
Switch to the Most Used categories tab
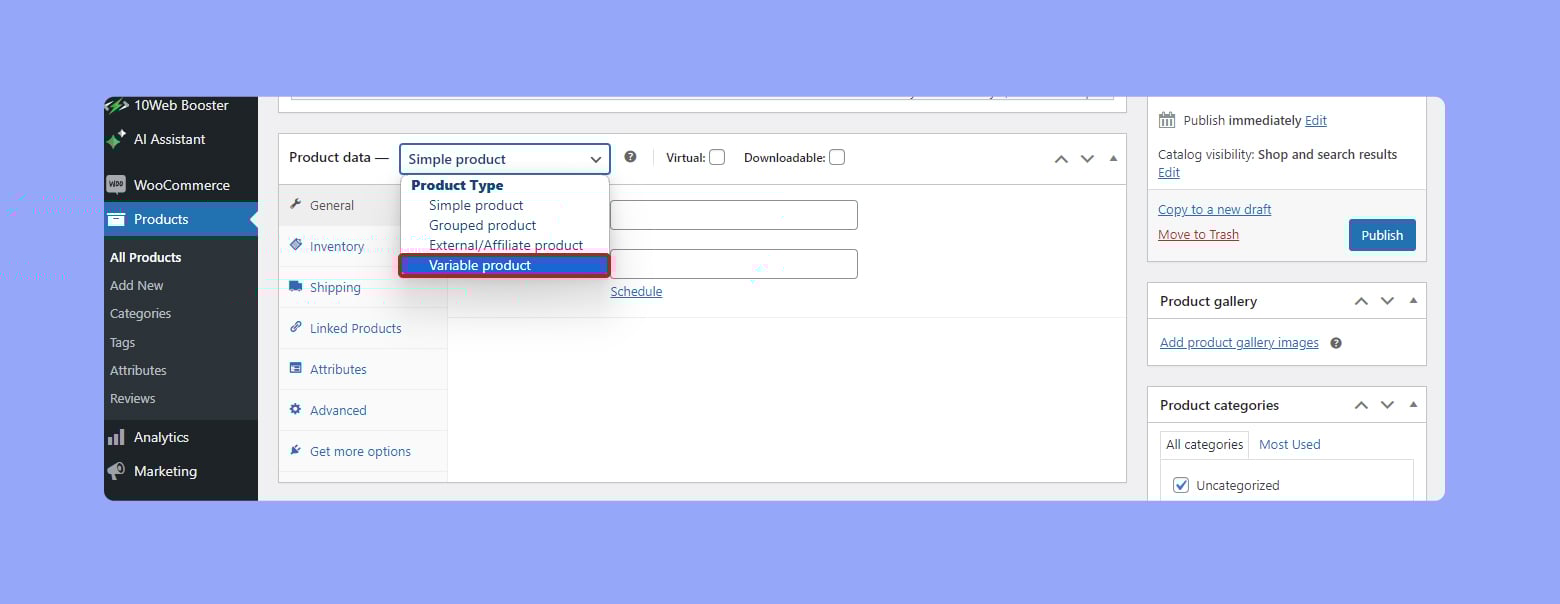pyautogui.click(x=1289, y=444)
